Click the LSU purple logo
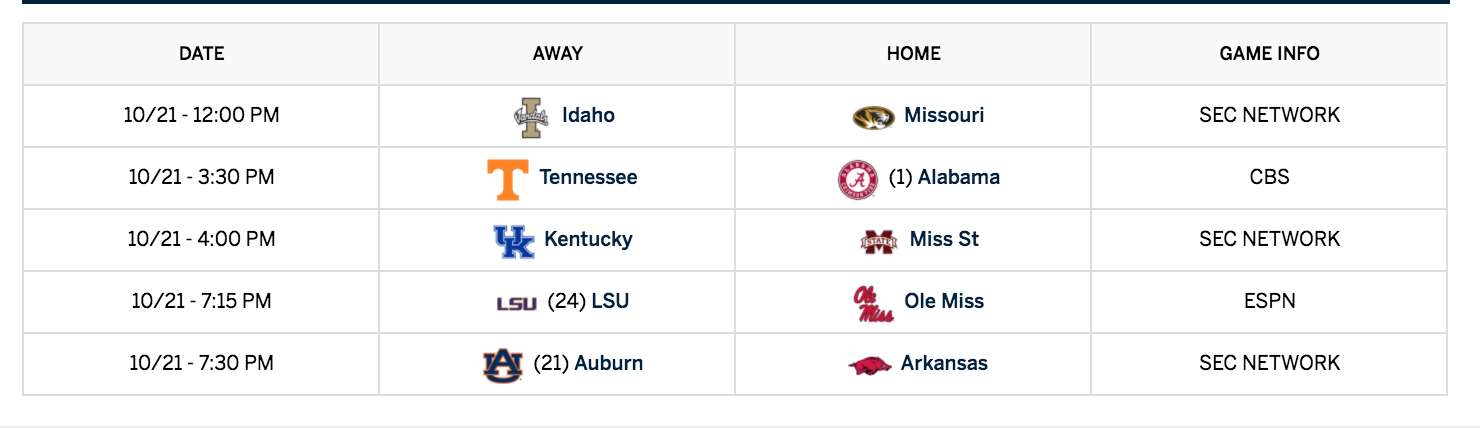The width and height of the screenshot is (1480, 428). (x=516, y=303)
